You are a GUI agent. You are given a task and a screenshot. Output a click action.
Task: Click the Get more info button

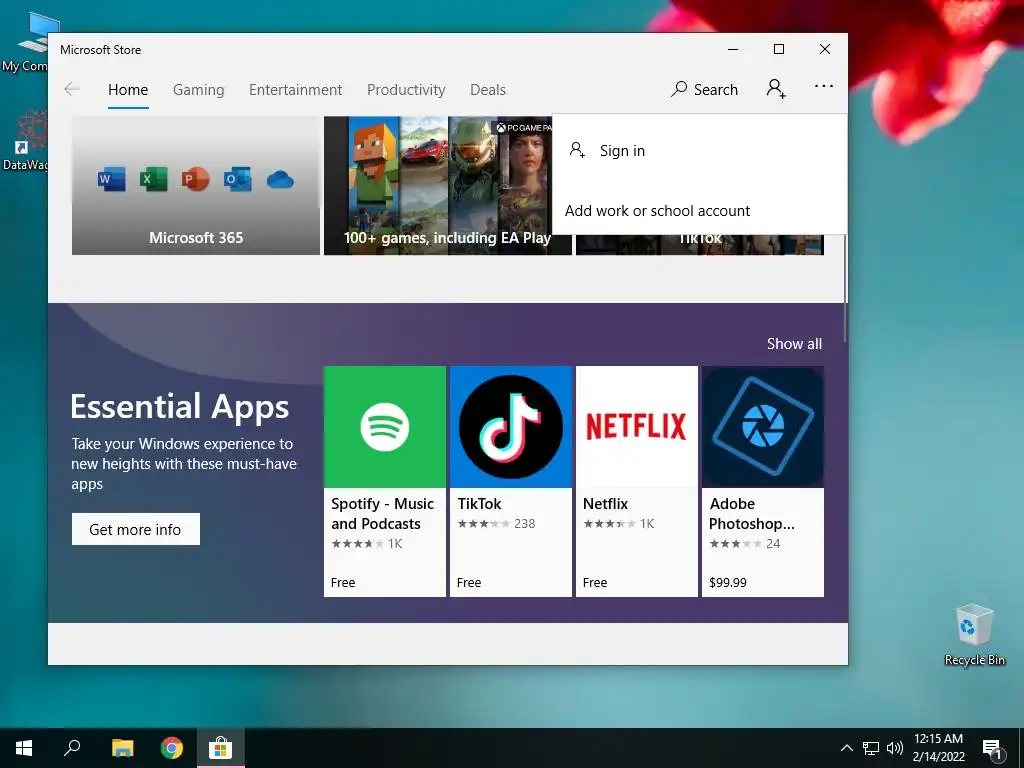(136, 529)
